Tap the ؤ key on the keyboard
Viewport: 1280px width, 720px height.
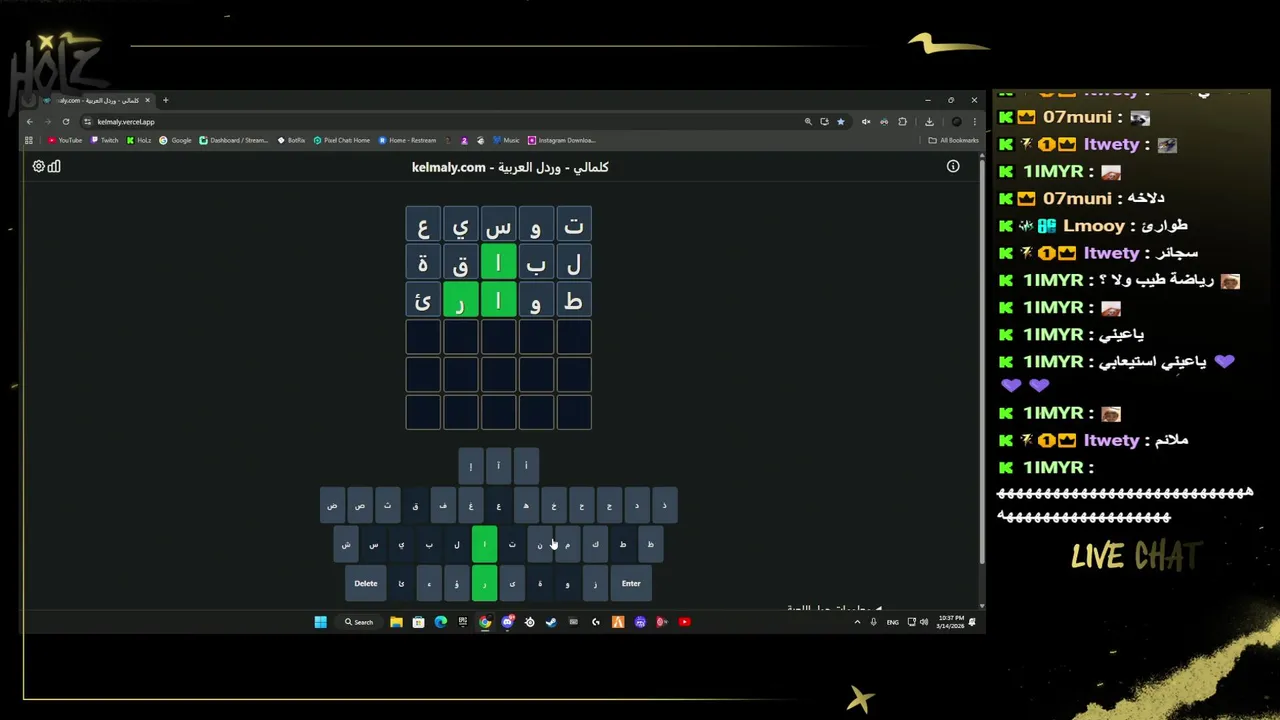pos(457,583)
